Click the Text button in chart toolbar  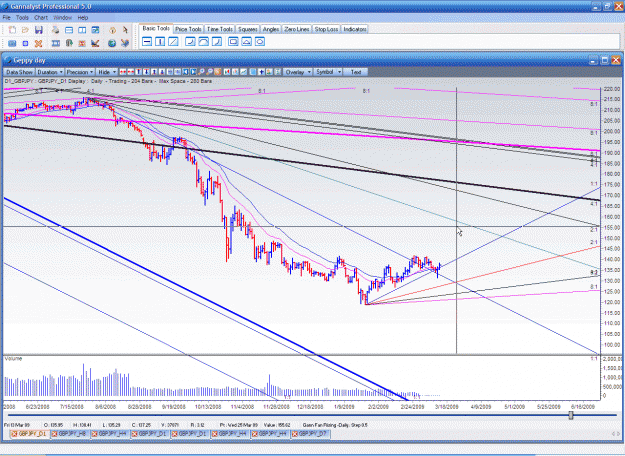click(x=356, y=72)
